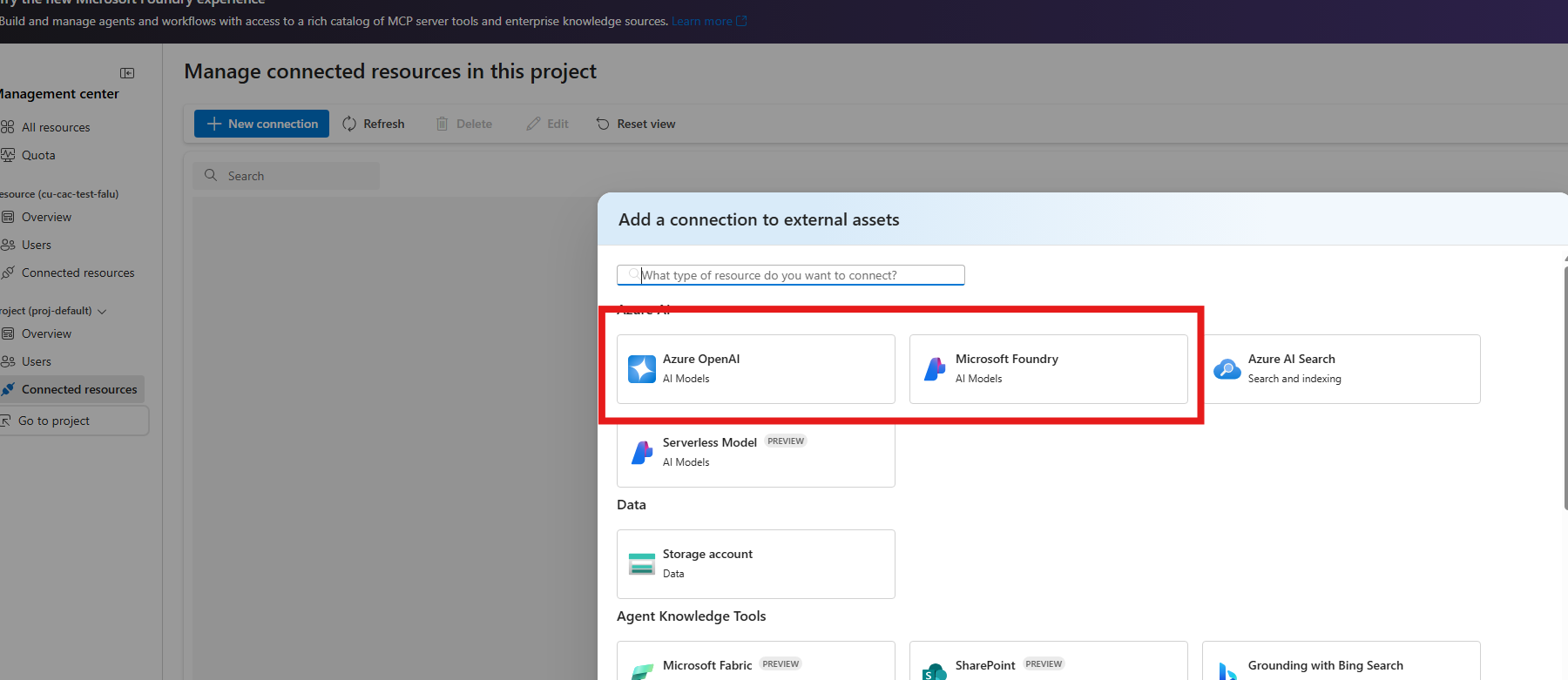Image resolution: width=1568 pixels, height=680 pixels.
Task: Select the Storage account Data card
Action: click(756, 564)
